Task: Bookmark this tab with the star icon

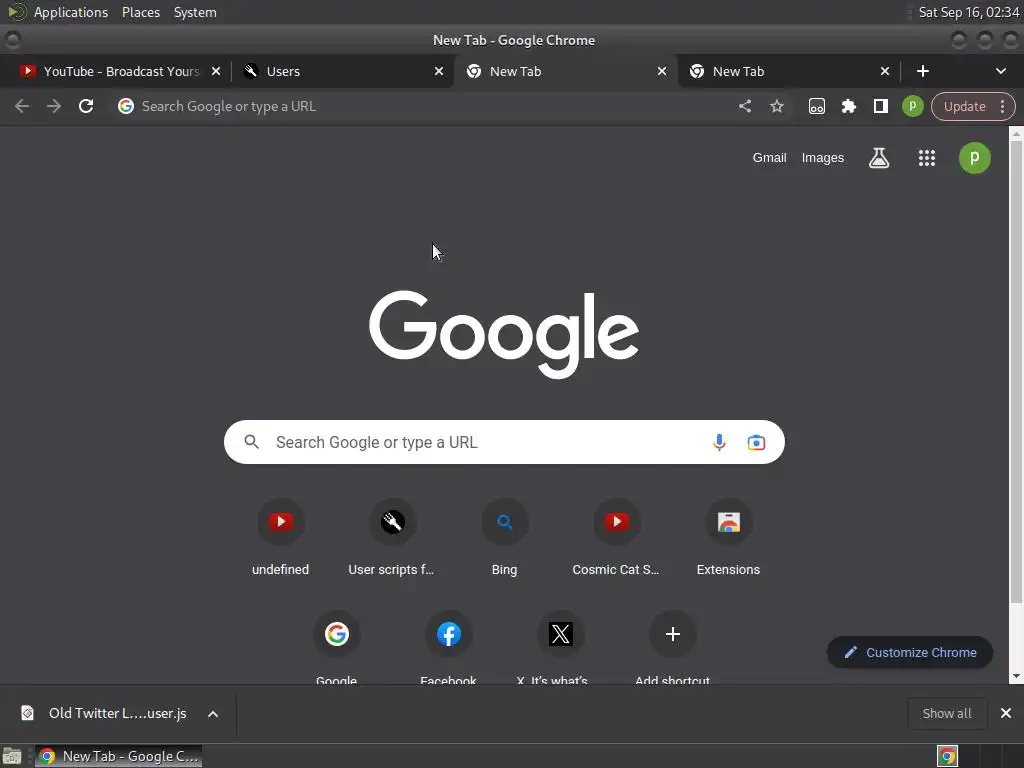Action: (776, 106)
